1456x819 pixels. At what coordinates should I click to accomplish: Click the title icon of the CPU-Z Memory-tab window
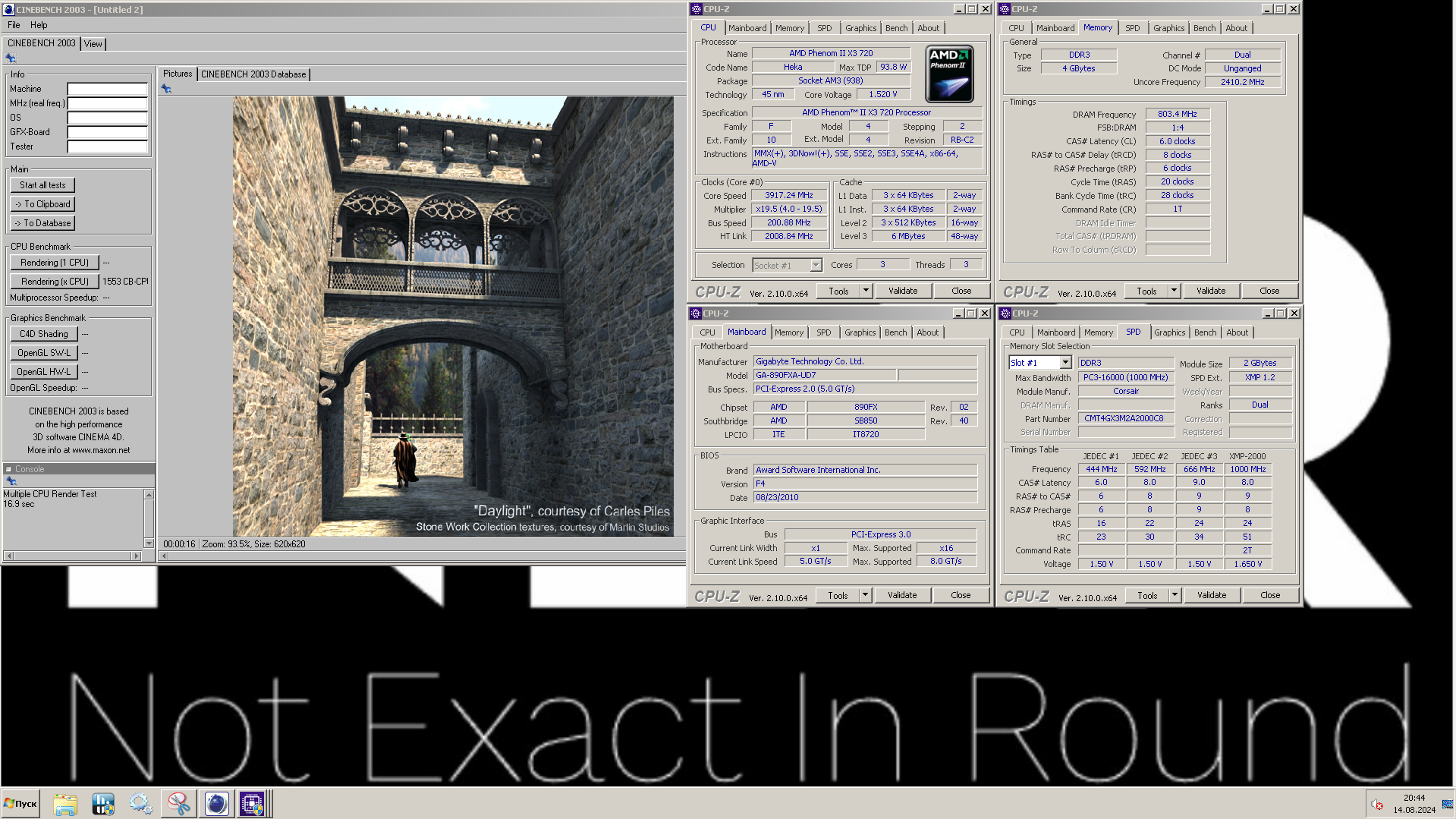coord(1005,9)
